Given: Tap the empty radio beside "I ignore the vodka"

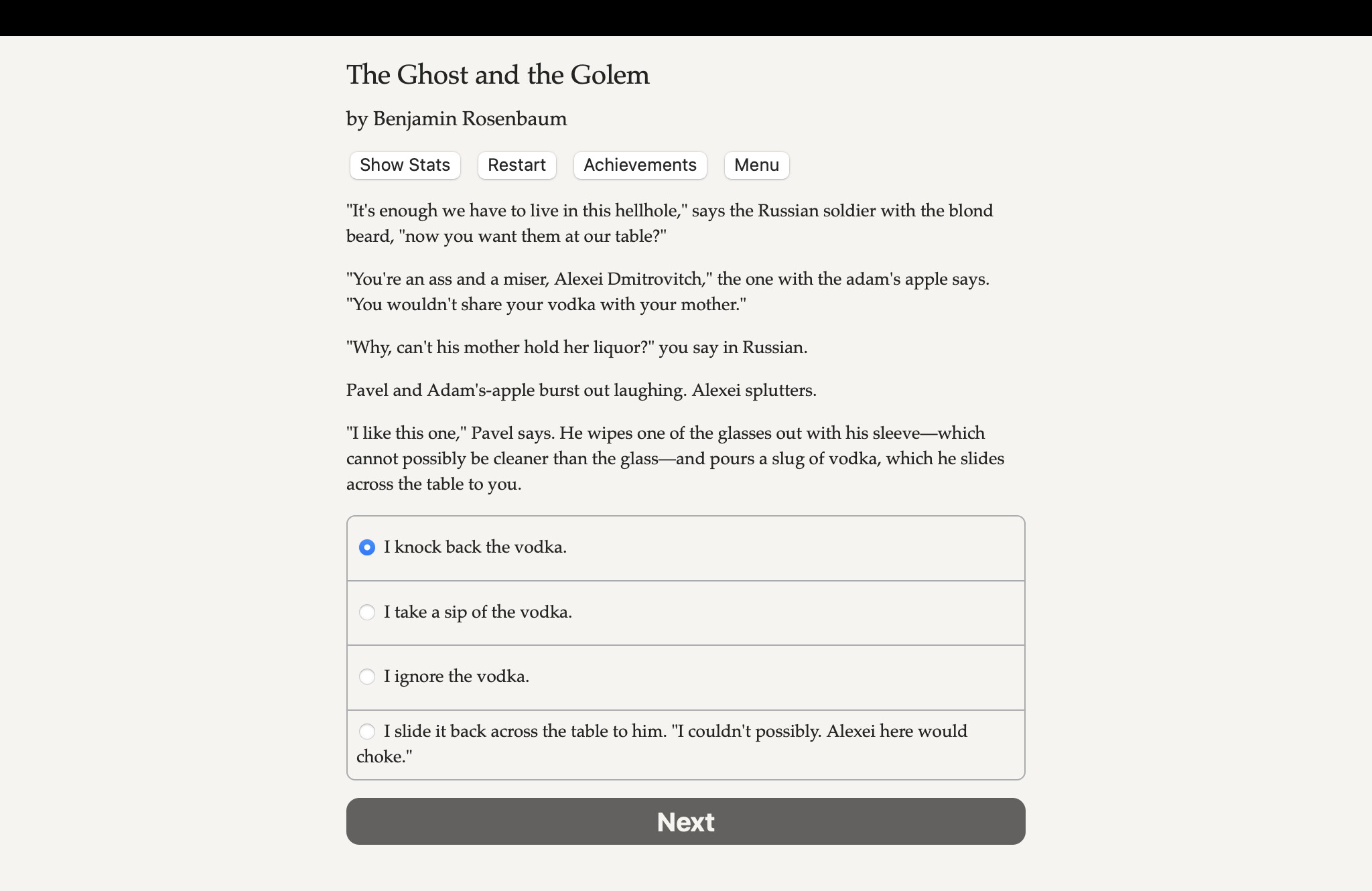Looking at the screenshot, I should coord(367,677).
